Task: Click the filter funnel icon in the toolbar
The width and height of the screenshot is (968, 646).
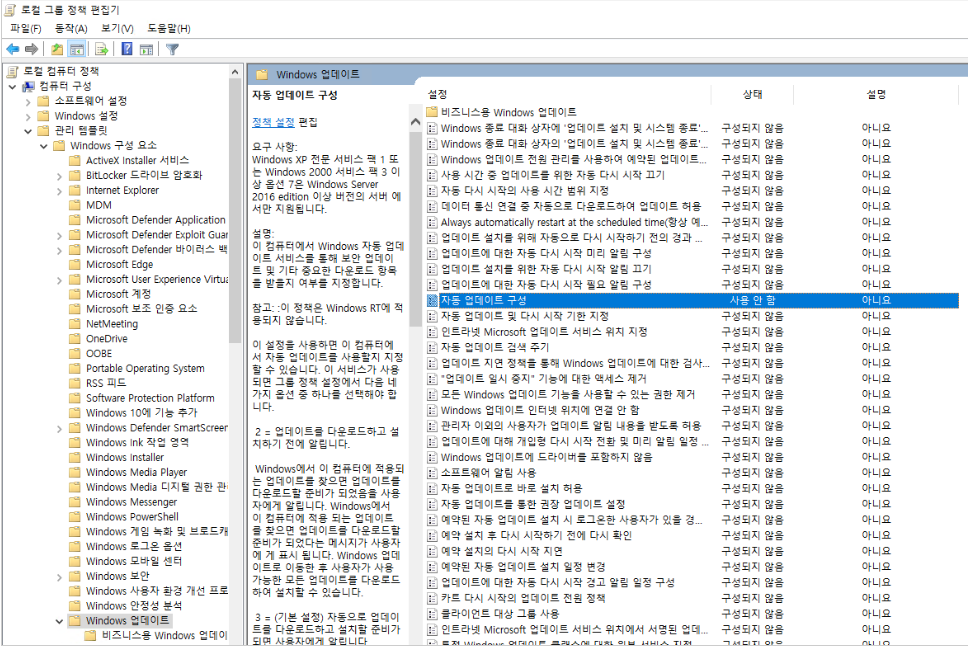Action: pos(172,49)
